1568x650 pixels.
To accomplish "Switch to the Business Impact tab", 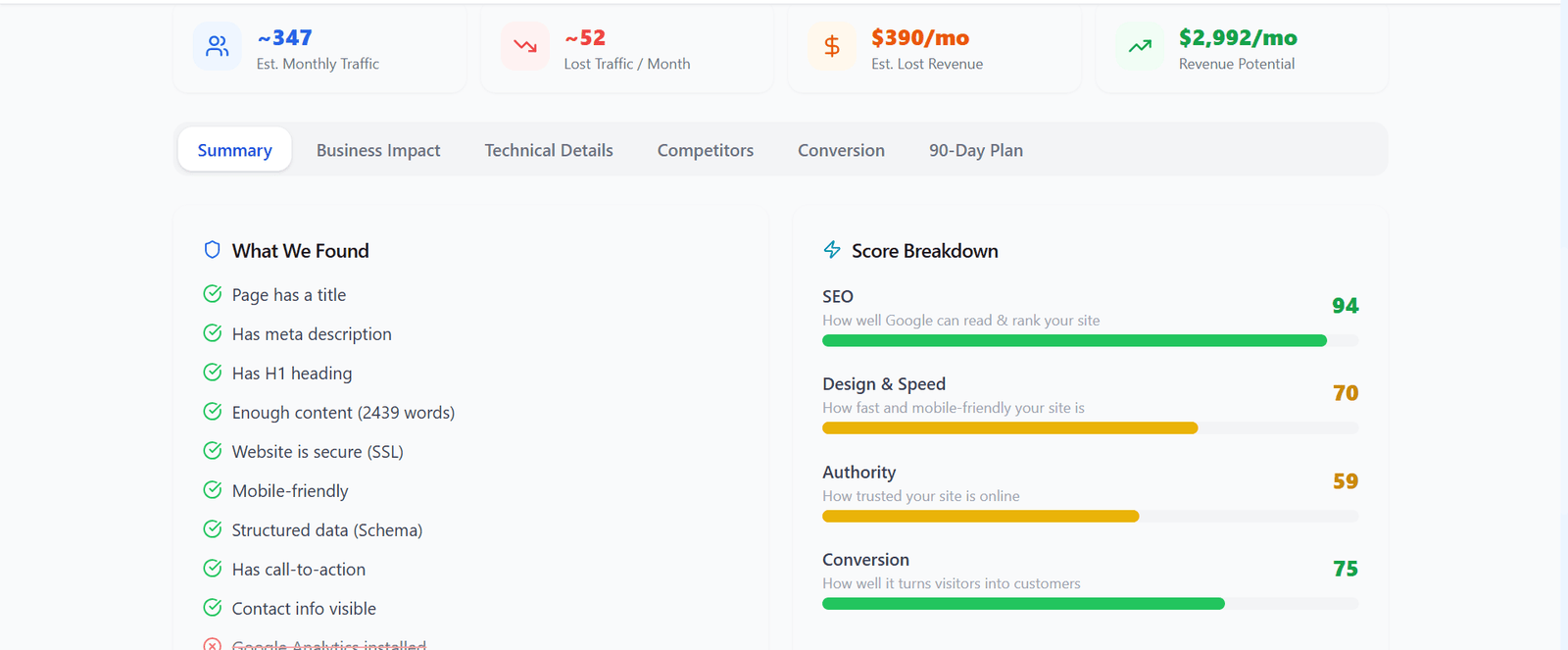I will [378, 150].
